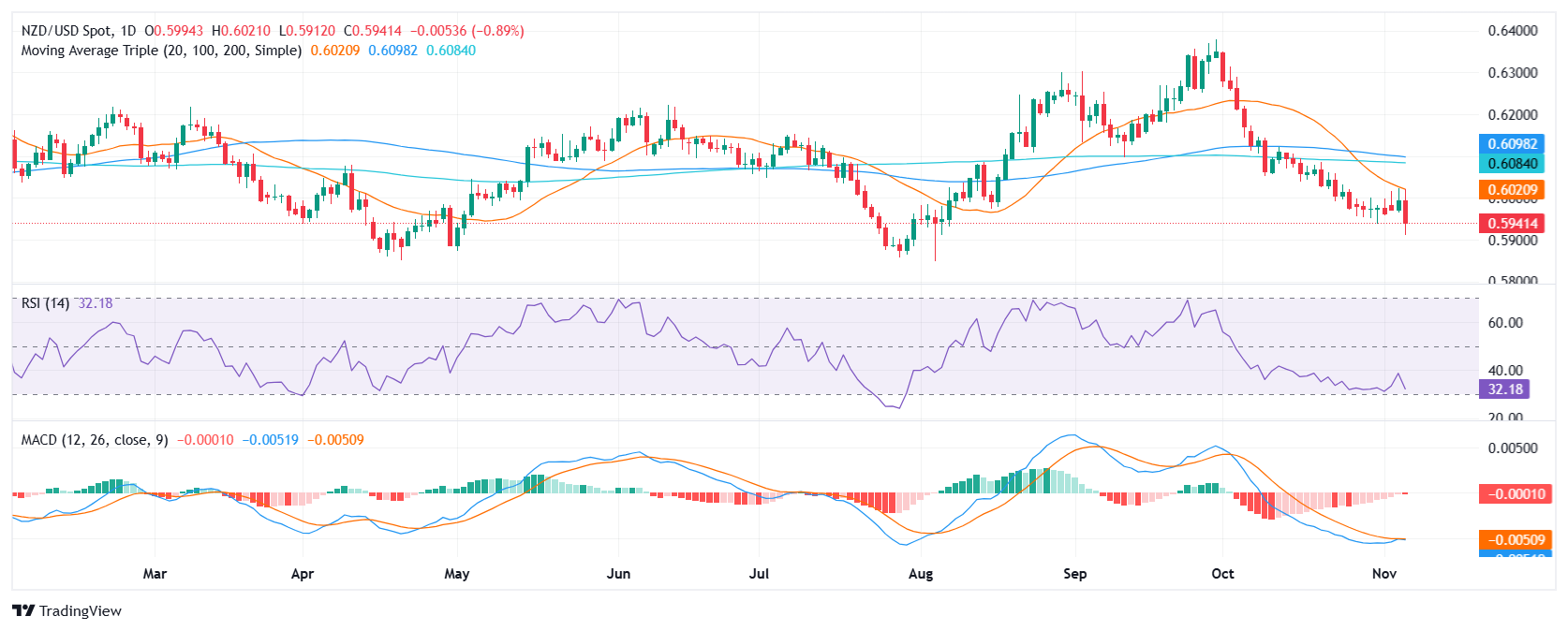Click the TradingView logo icon
The image size is (1568, 631).
click(x=24, y=611)
